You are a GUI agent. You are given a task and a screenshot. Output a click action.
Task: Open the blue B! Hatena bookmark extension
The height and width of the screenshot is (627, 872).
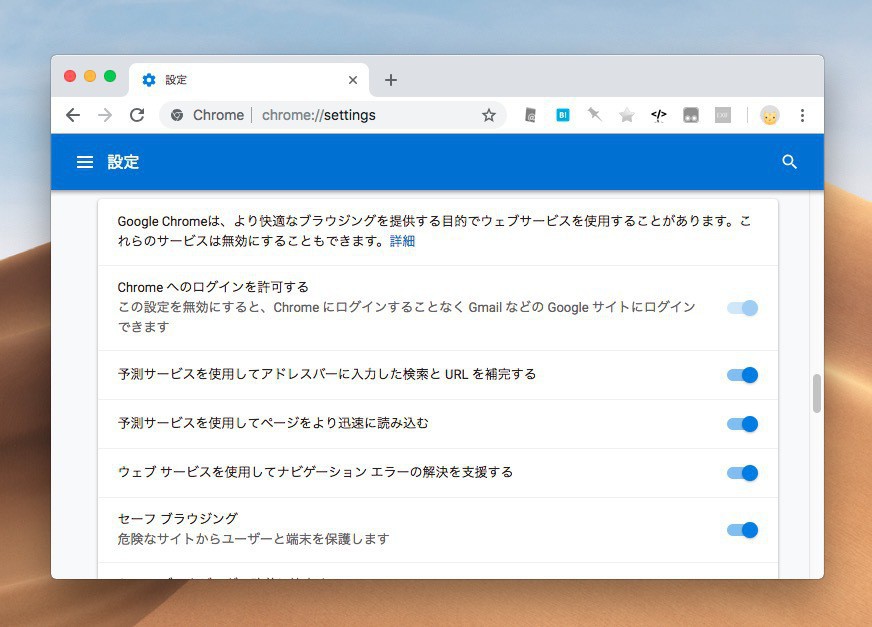[563, 115]
